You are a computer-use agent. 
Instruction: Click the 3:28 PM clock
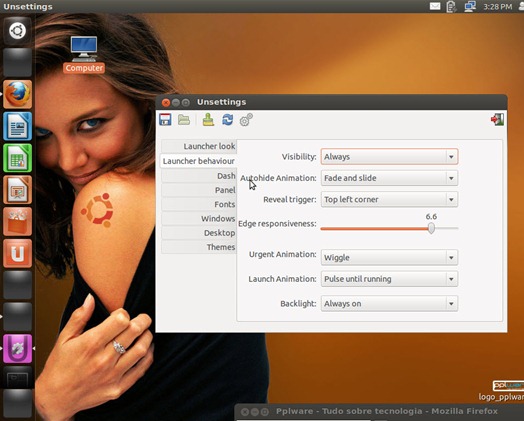[498, 7]
